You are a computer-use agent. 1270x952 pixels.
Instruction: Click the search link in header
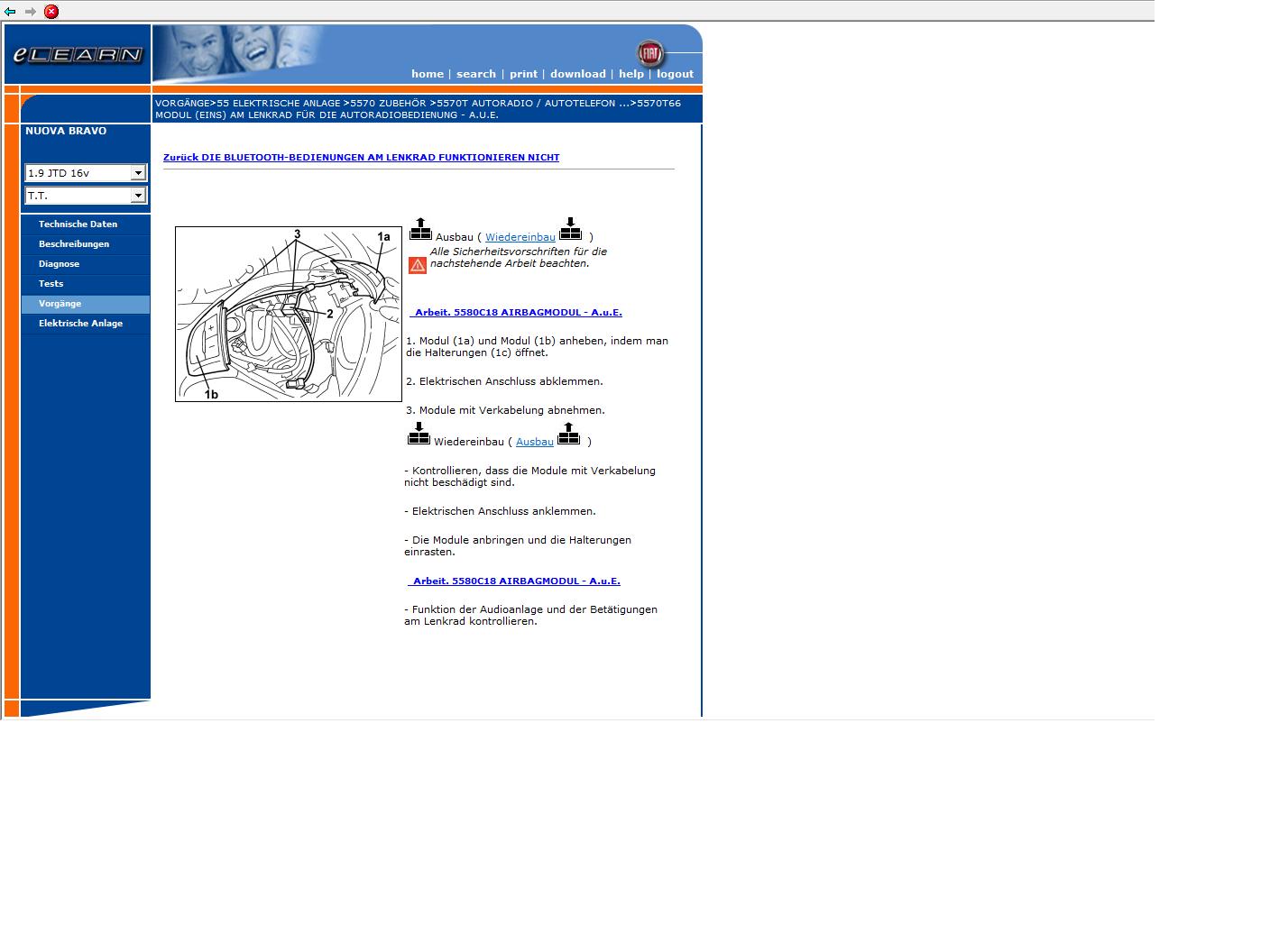(475, 74)
